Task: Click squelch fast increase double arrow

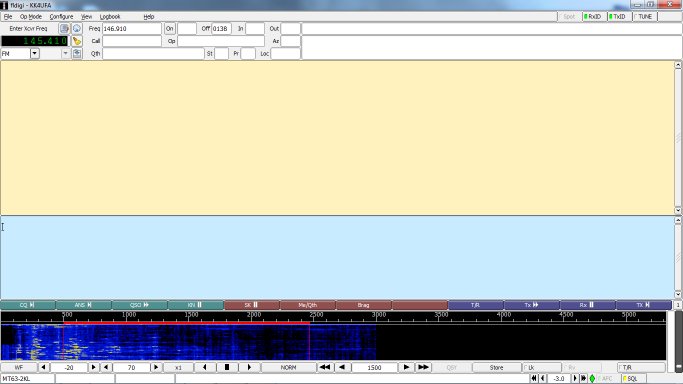Action: tap(583, 379)
